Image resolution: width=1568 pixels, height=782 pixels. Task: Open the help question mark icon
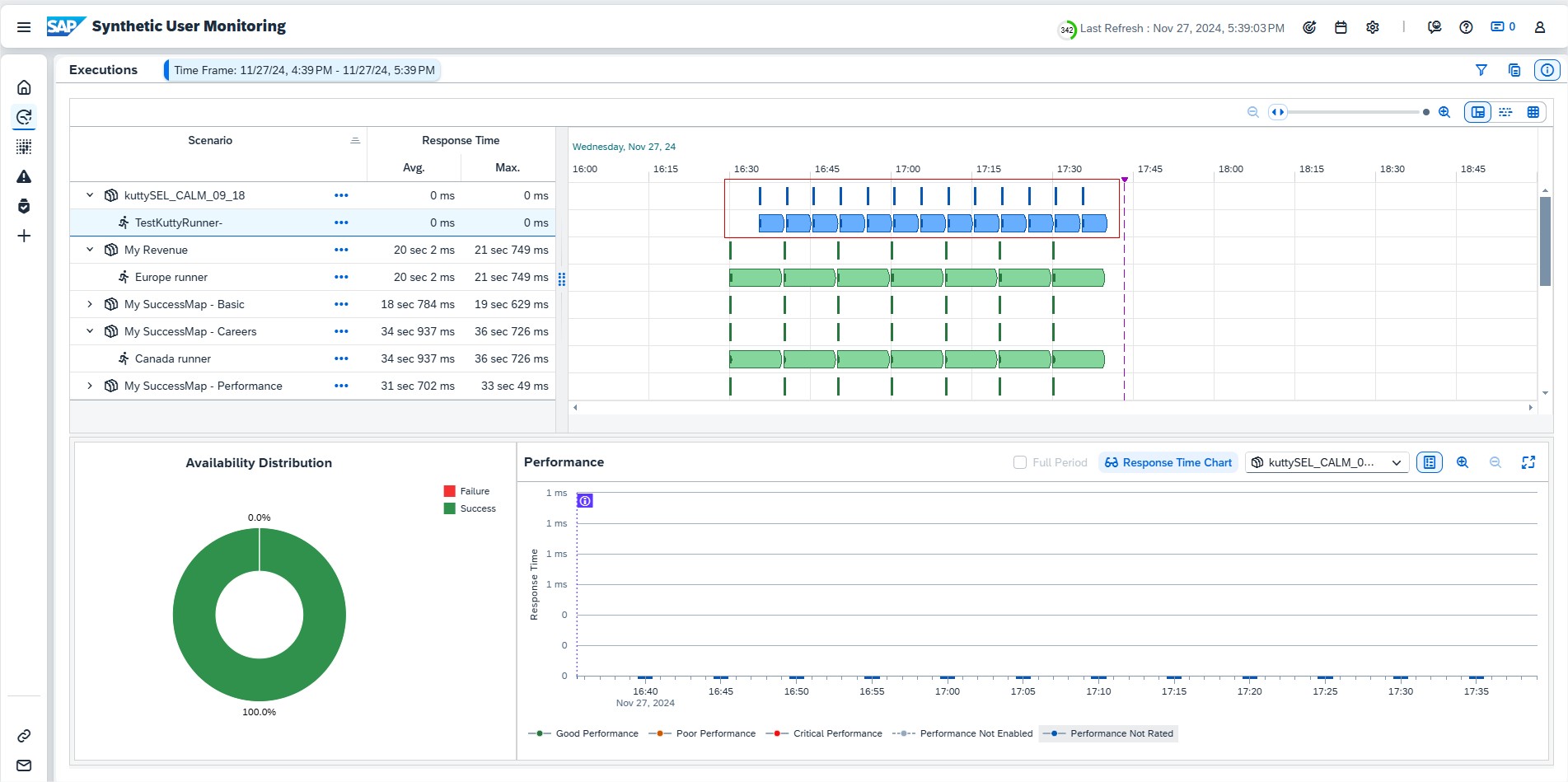[1465, 27]
